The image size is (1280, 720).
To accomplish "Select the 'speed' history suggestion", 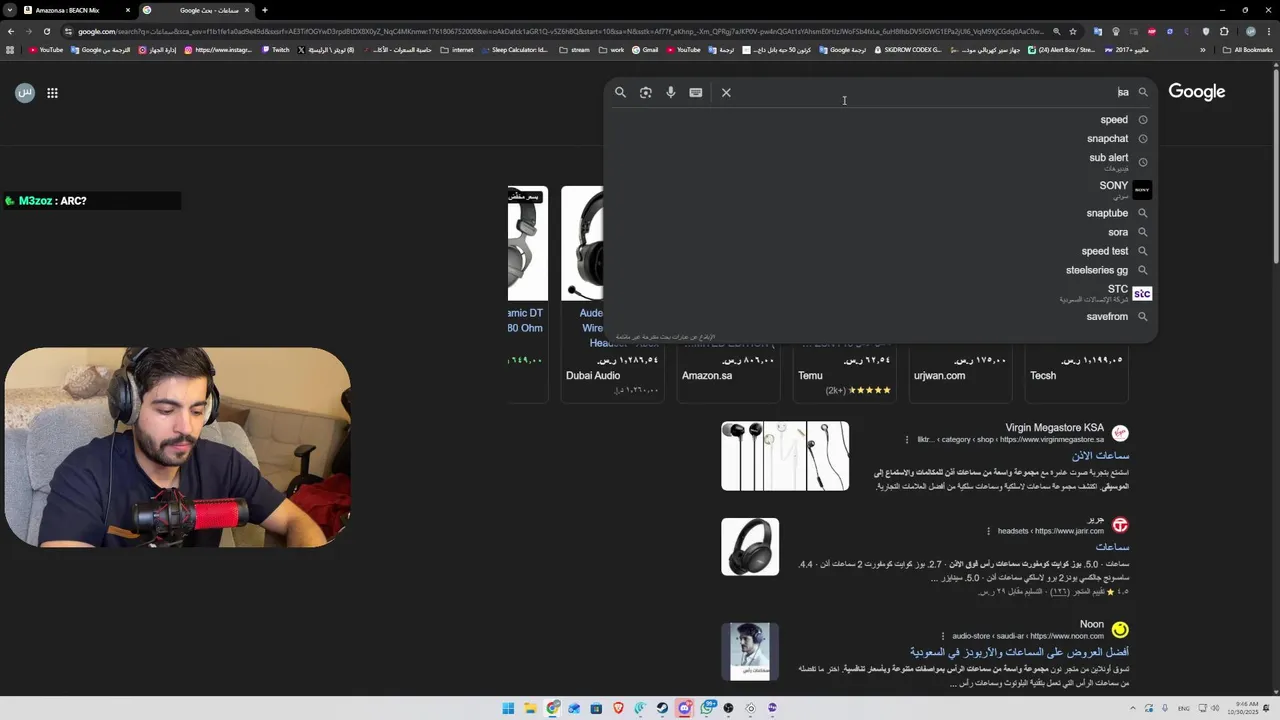I will tap(881, 119).
